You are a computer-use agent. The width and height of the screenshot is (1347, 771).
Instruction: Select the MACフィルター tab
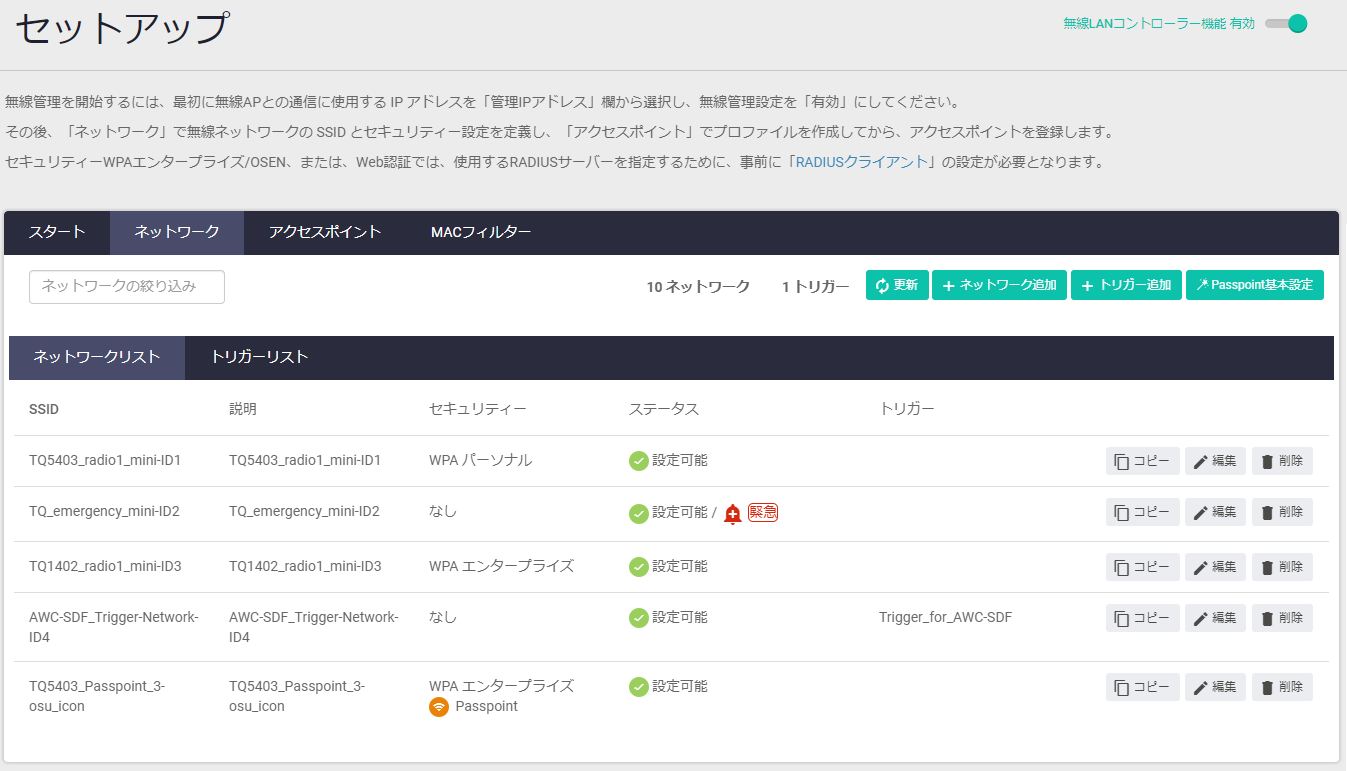[x=481, y=232]
